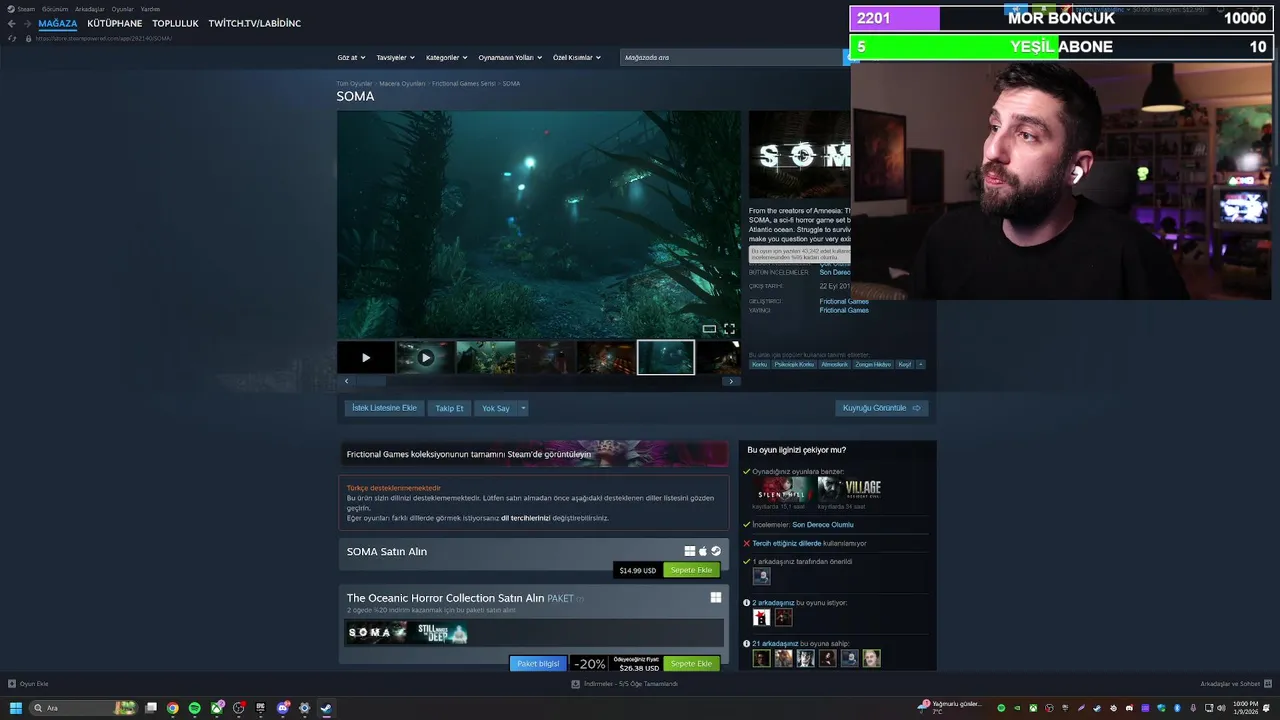Open the recommending friend's avatar
Screen dimensions: 1280x720
(x=761, y=575)
